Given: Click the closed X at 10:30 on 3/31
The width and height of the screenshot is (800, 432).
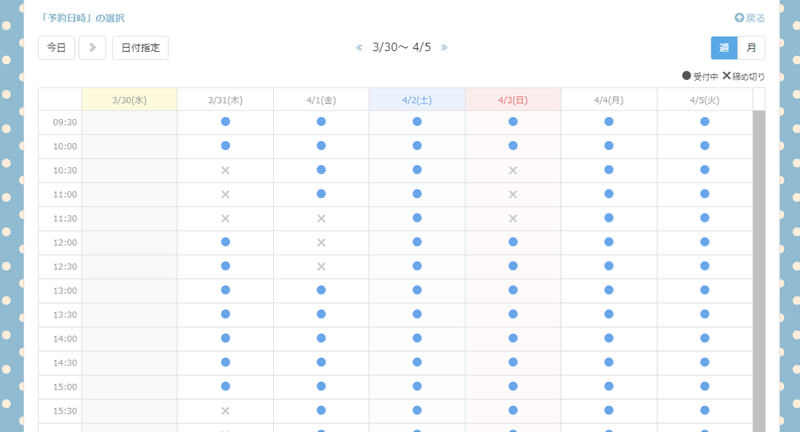Looking at the screenshot, I should (x=225, y=170).
